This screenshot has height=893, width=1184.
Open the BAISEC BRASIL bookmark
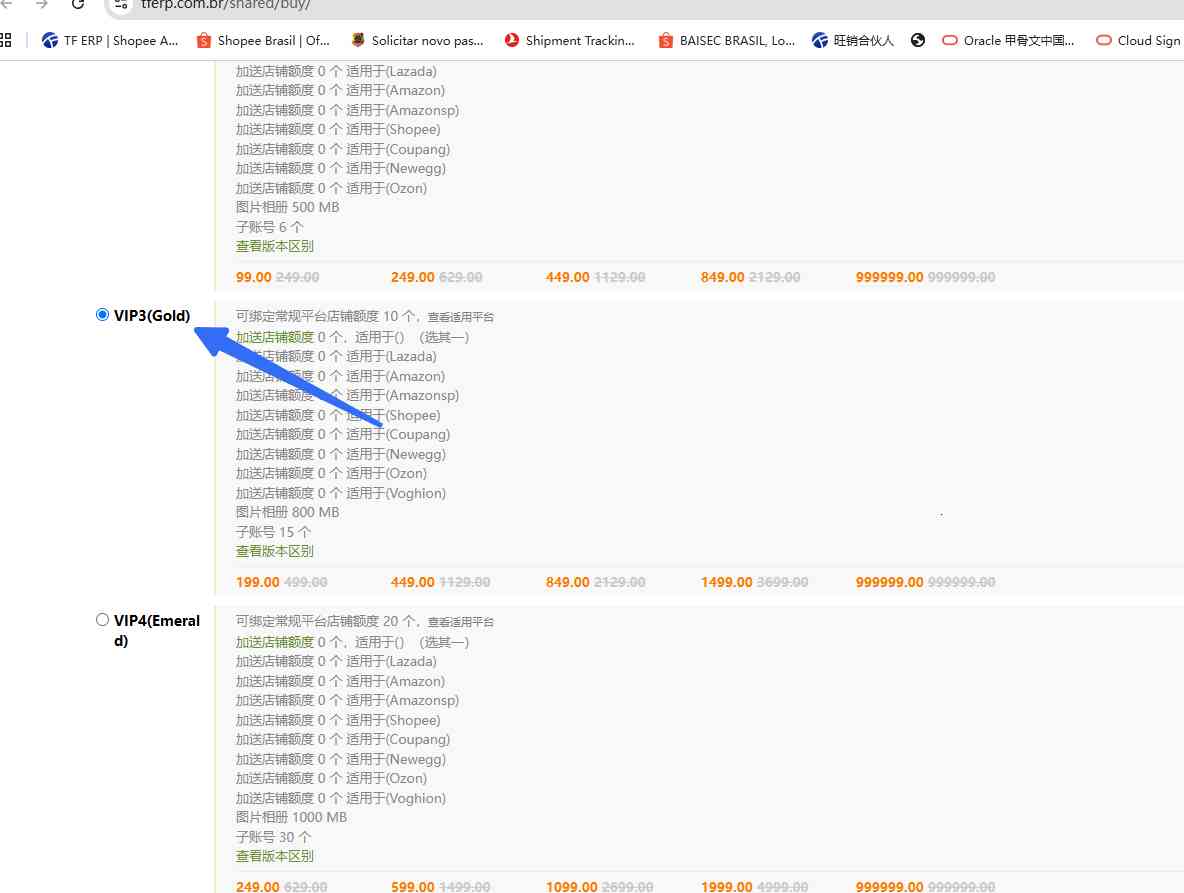point(726,41)
